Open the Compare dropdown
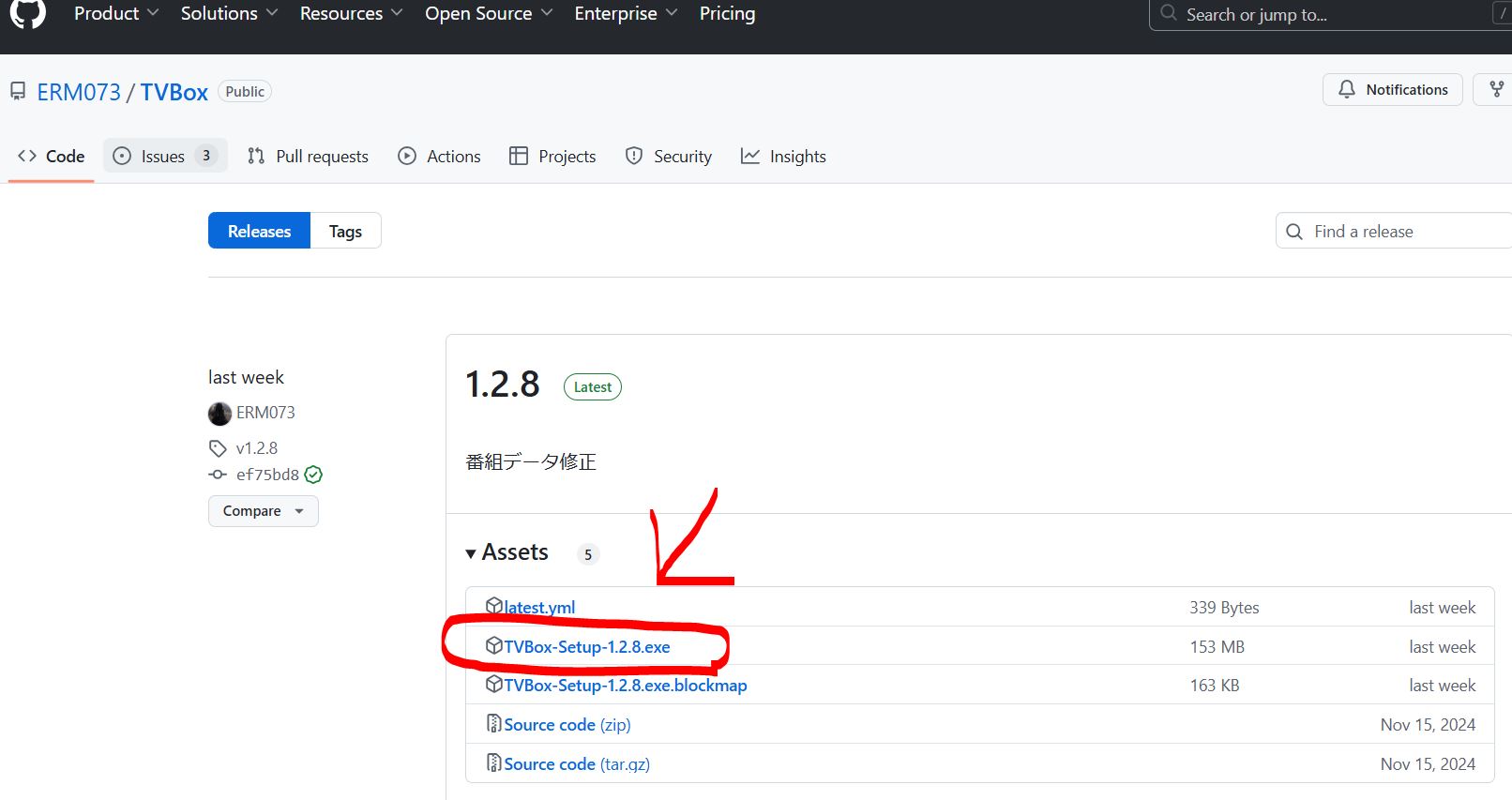1512x800 pixels. coord(263,511)
